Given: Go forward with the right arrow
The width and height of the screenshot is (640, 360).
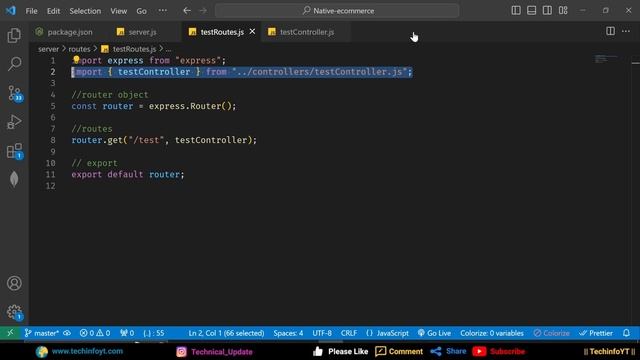Looking at the screenshot, I should pyautogui.click(x=203, y=11).
